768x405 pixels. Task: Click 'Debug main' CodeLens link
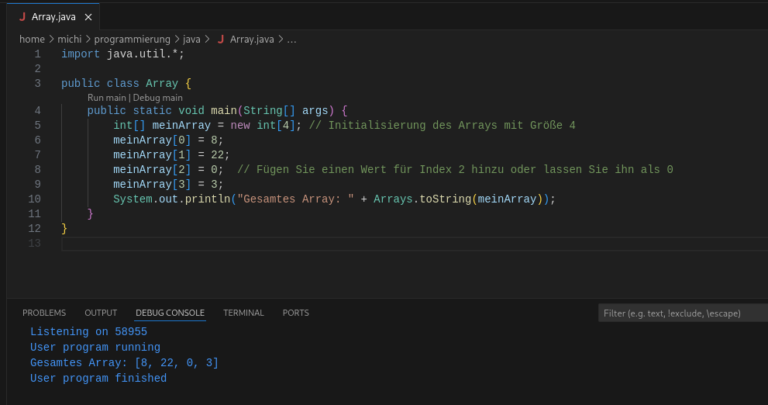point(158,98)
